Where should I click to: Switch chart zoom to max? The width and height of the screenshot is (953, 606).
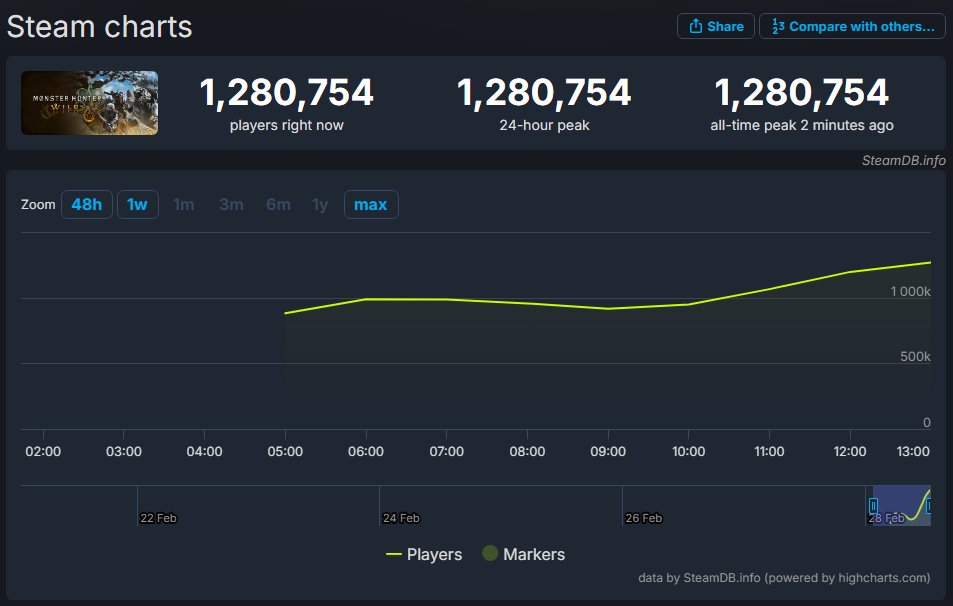pos(371,204)
